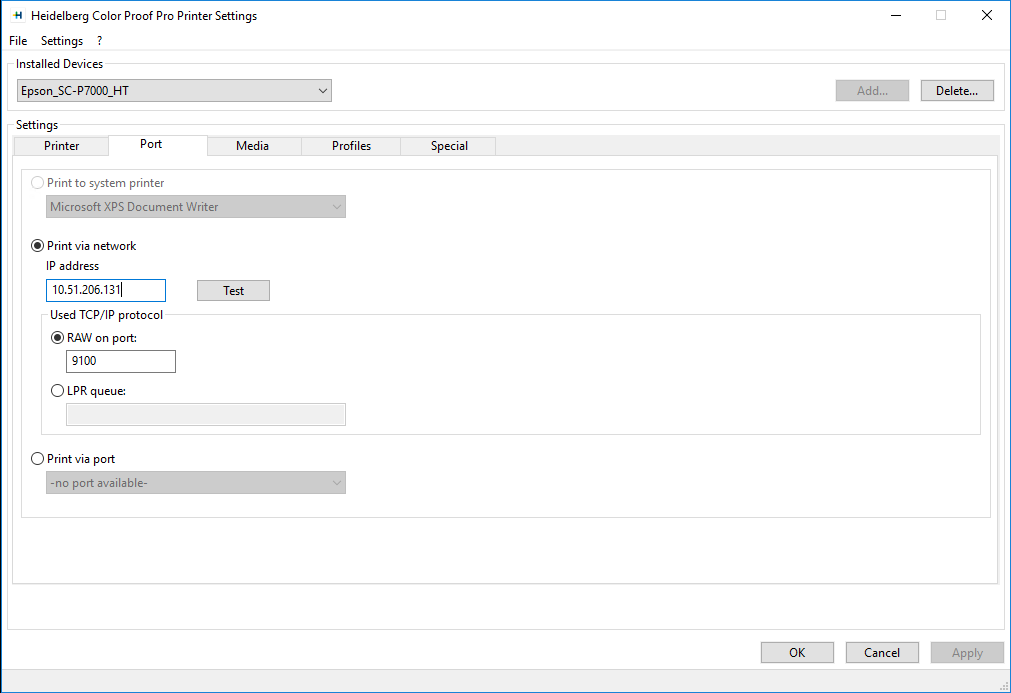1011x693 pixels.
Task: Open the File menu
Action: point(18,41)
